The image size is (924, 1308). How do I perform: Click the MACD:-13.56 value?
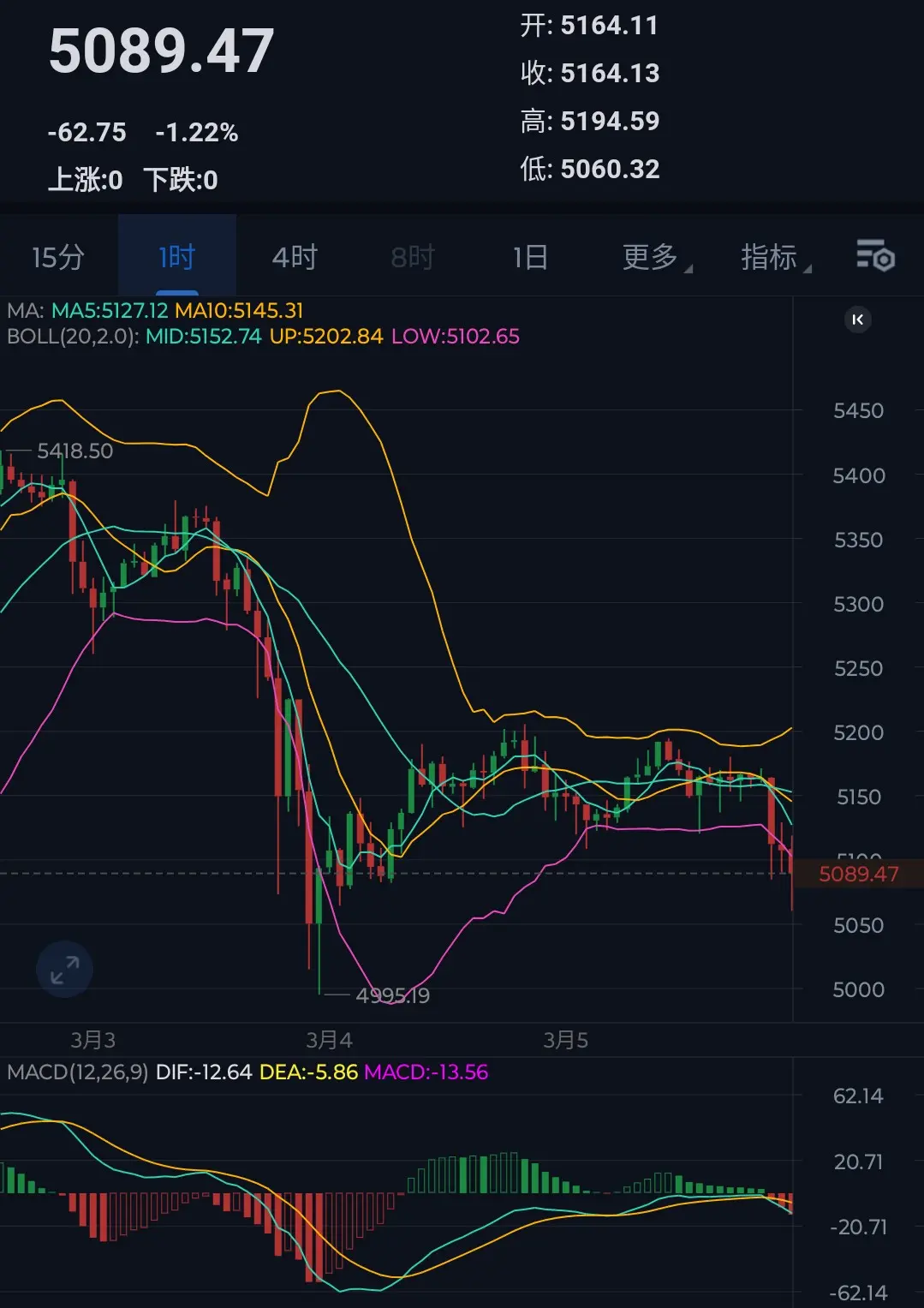pyautogui.click(x=426, y=1072)
